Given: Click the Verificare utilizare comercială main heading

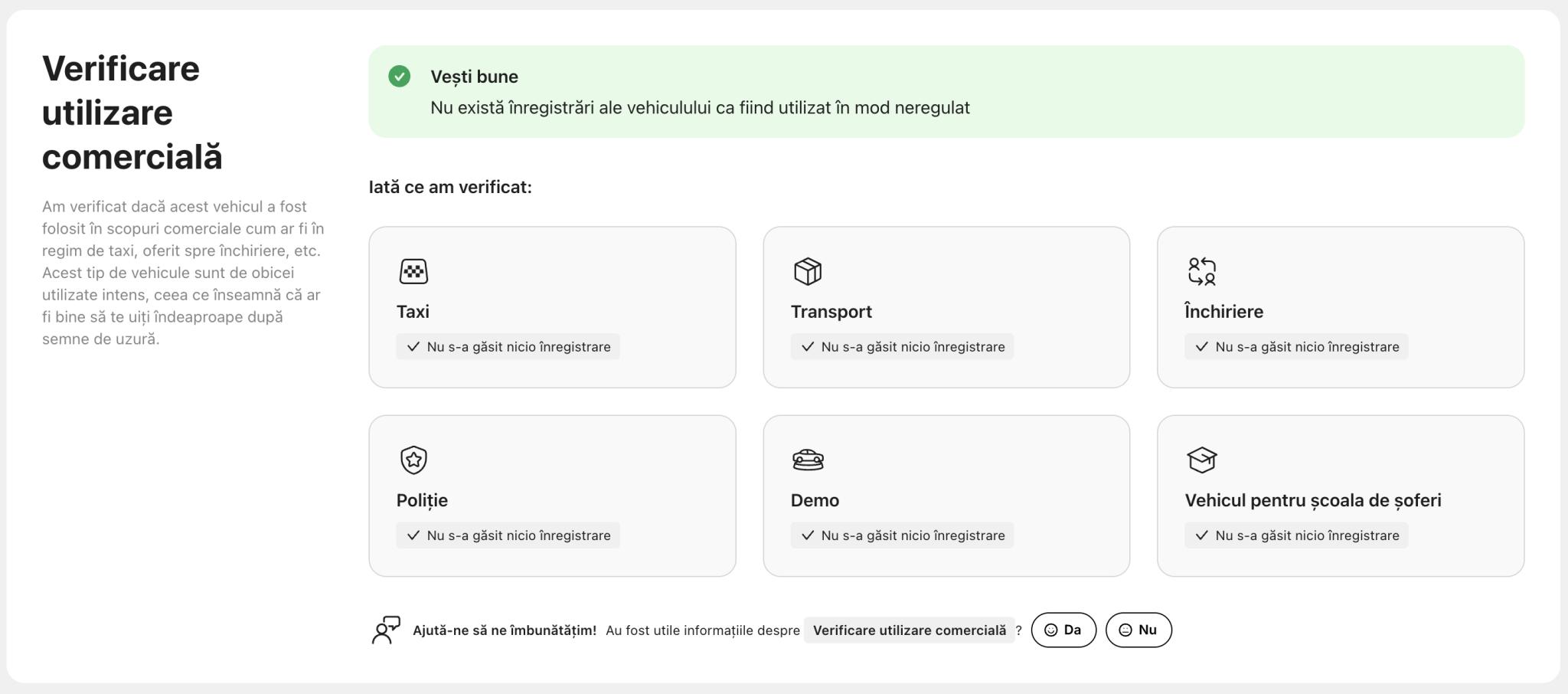Looking at the screenshot, I should pyautogui.click(x=132, y=113).
